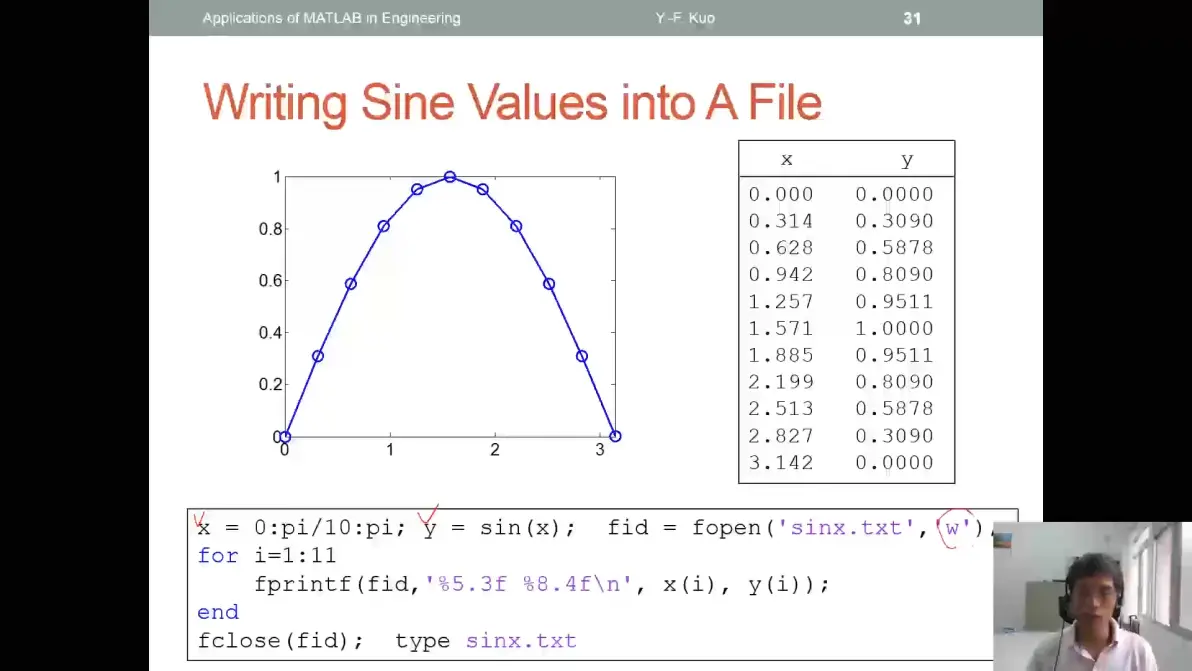
Task: Click the x-axis label "3" on the plot
Action: click(x=600, y=450)
